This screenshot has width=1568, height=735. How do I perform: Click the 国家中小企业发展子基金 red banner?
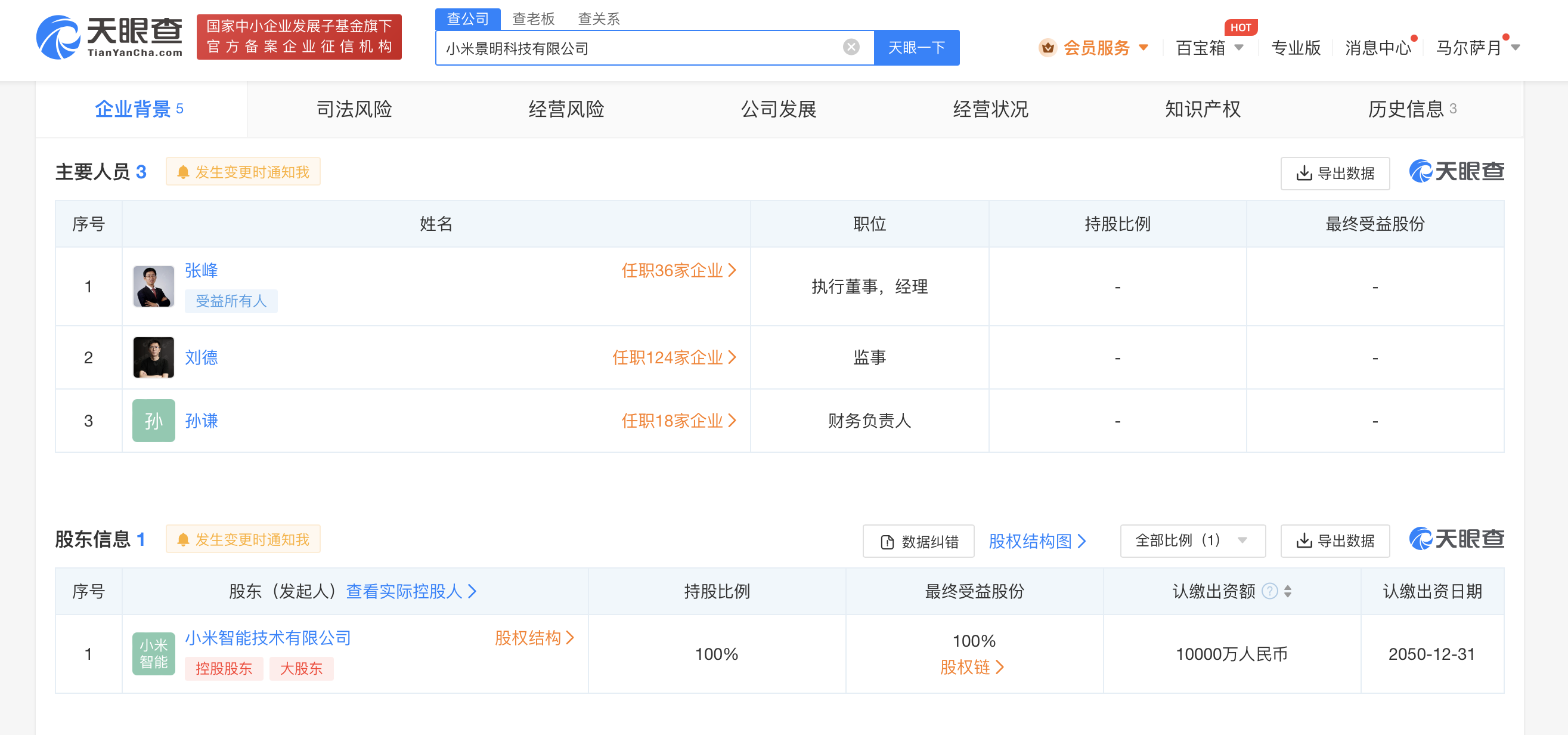[299, 36]
